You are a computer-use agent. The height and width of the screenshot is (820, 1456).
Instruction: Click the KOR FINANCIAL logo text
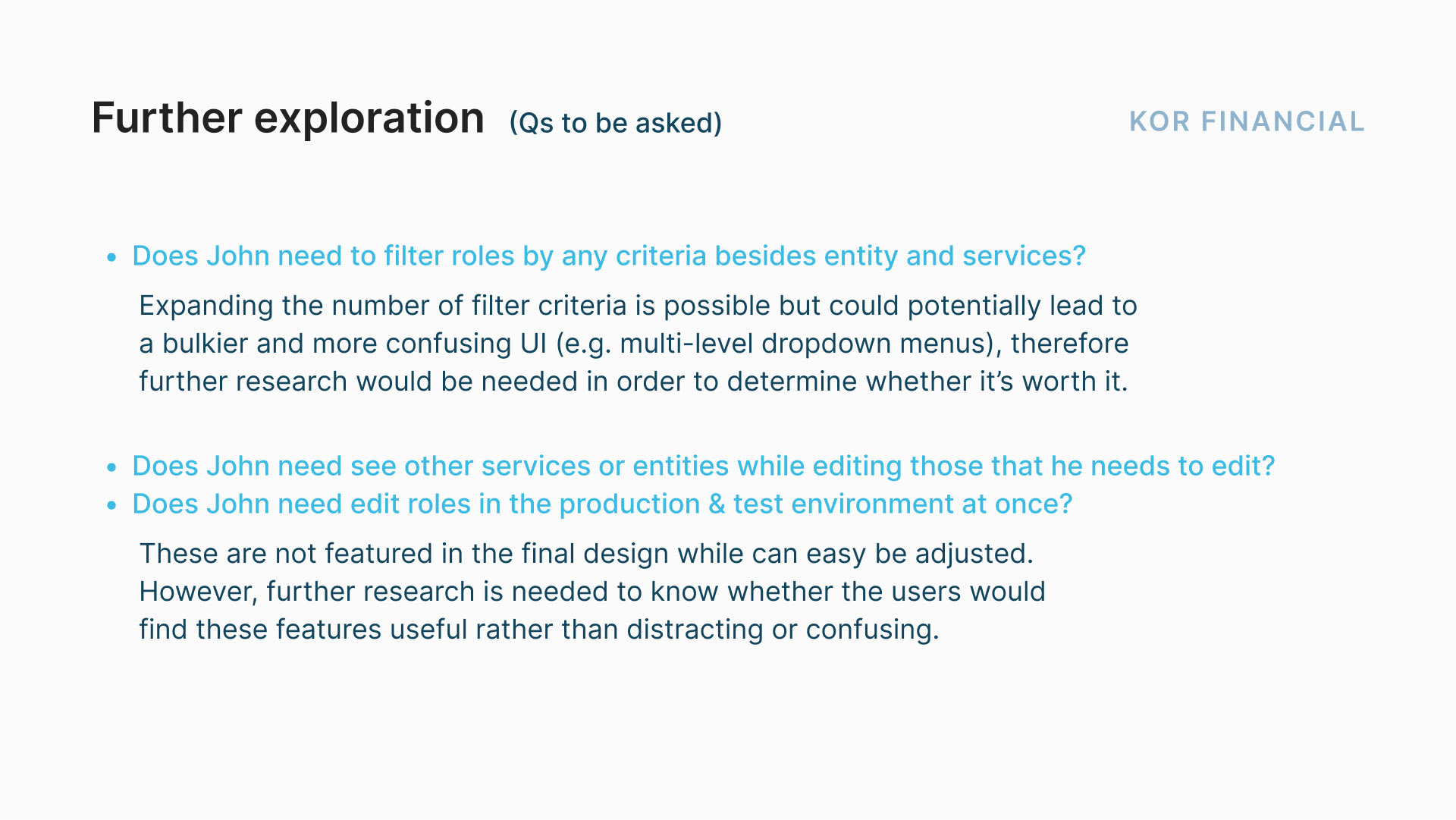(1247, 121)
